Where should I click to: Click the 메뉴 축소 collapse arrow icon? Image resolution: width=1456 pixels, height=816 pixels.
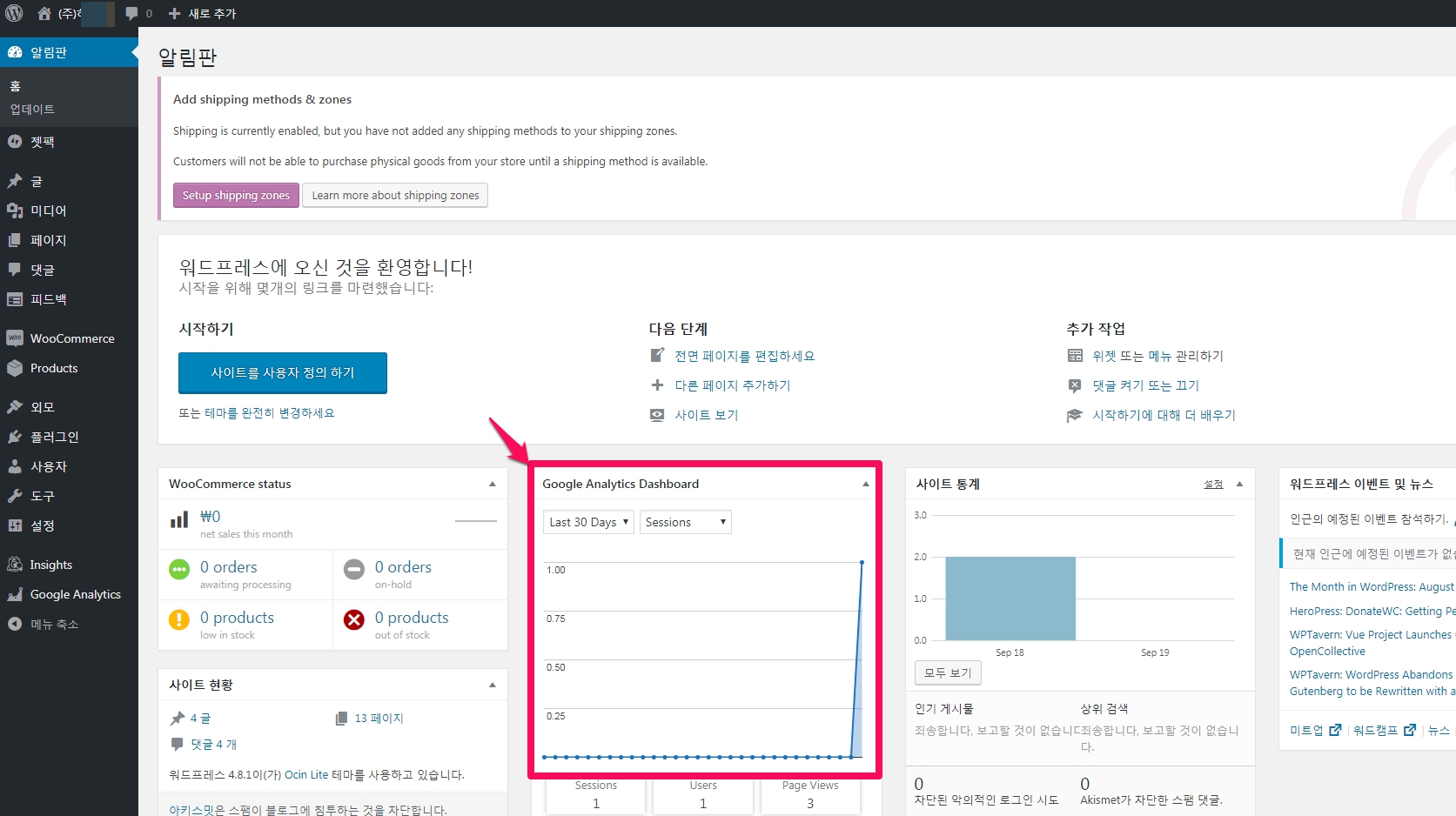click(x=15, y=624)
